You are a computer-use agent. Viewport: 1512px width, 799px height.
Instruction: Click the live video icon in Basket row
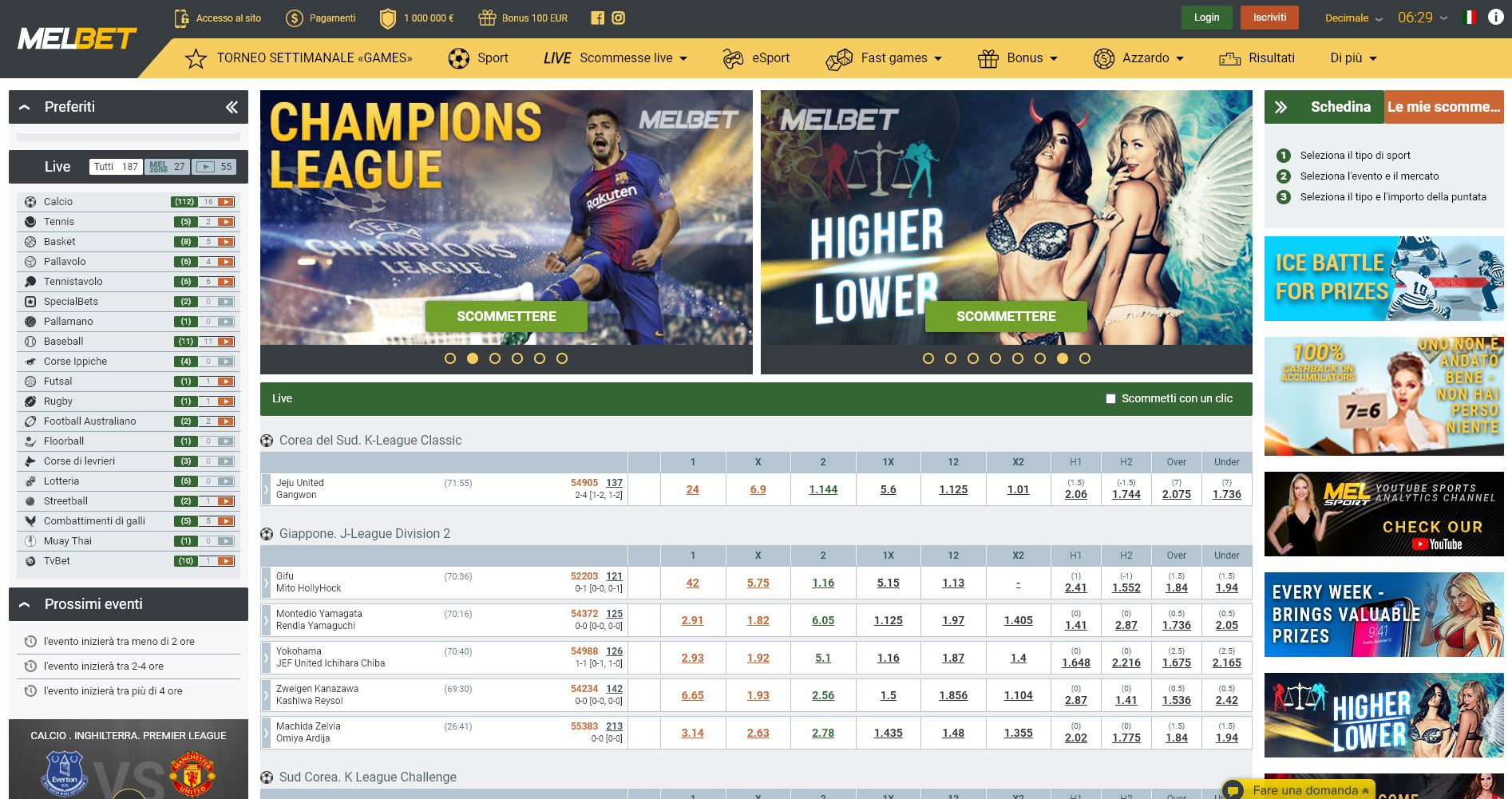[226, 242]
